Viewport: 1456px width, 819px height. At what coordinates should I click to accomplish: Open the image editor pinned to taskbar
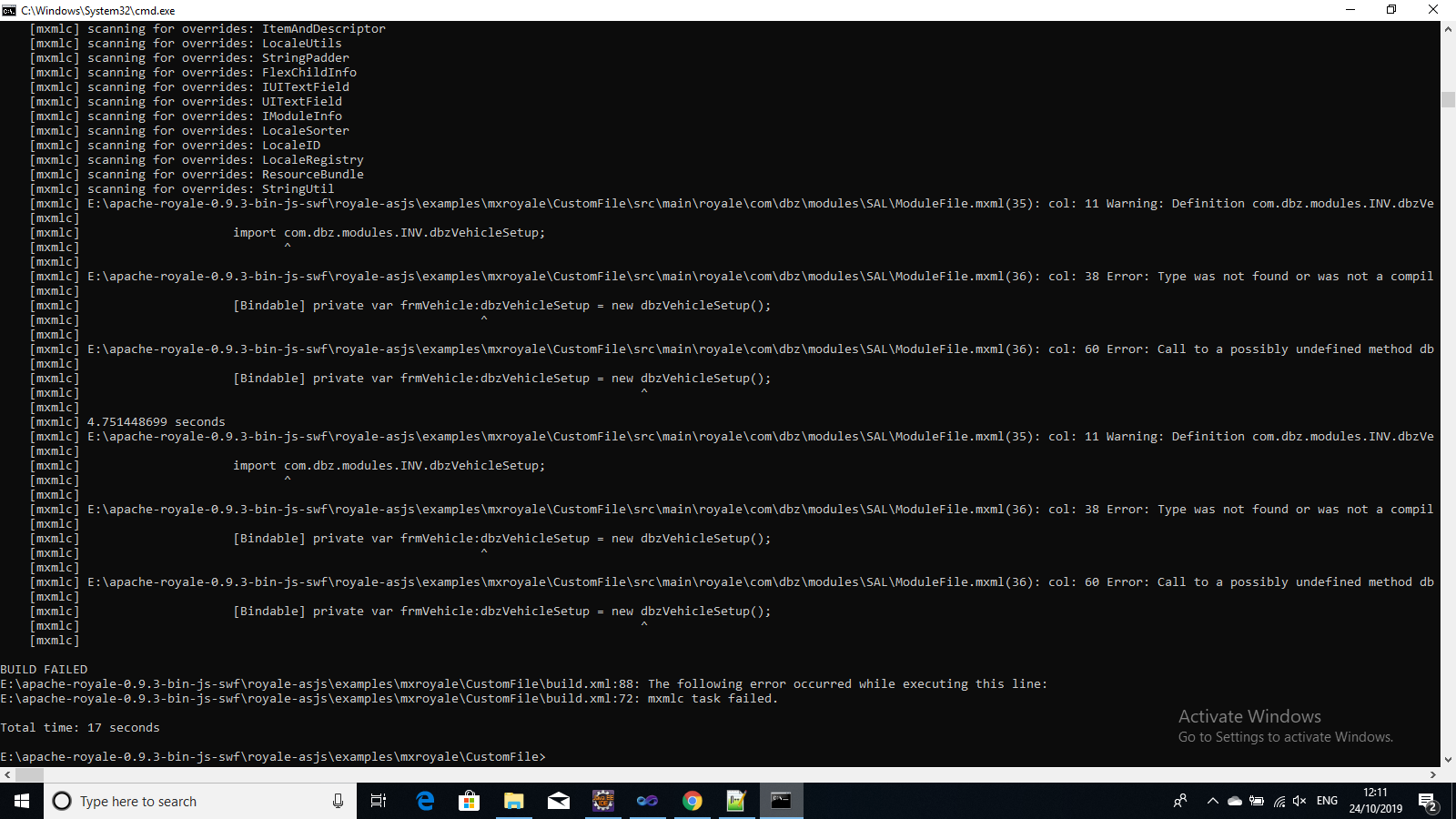pyautogui.click(x=736, y=801)
